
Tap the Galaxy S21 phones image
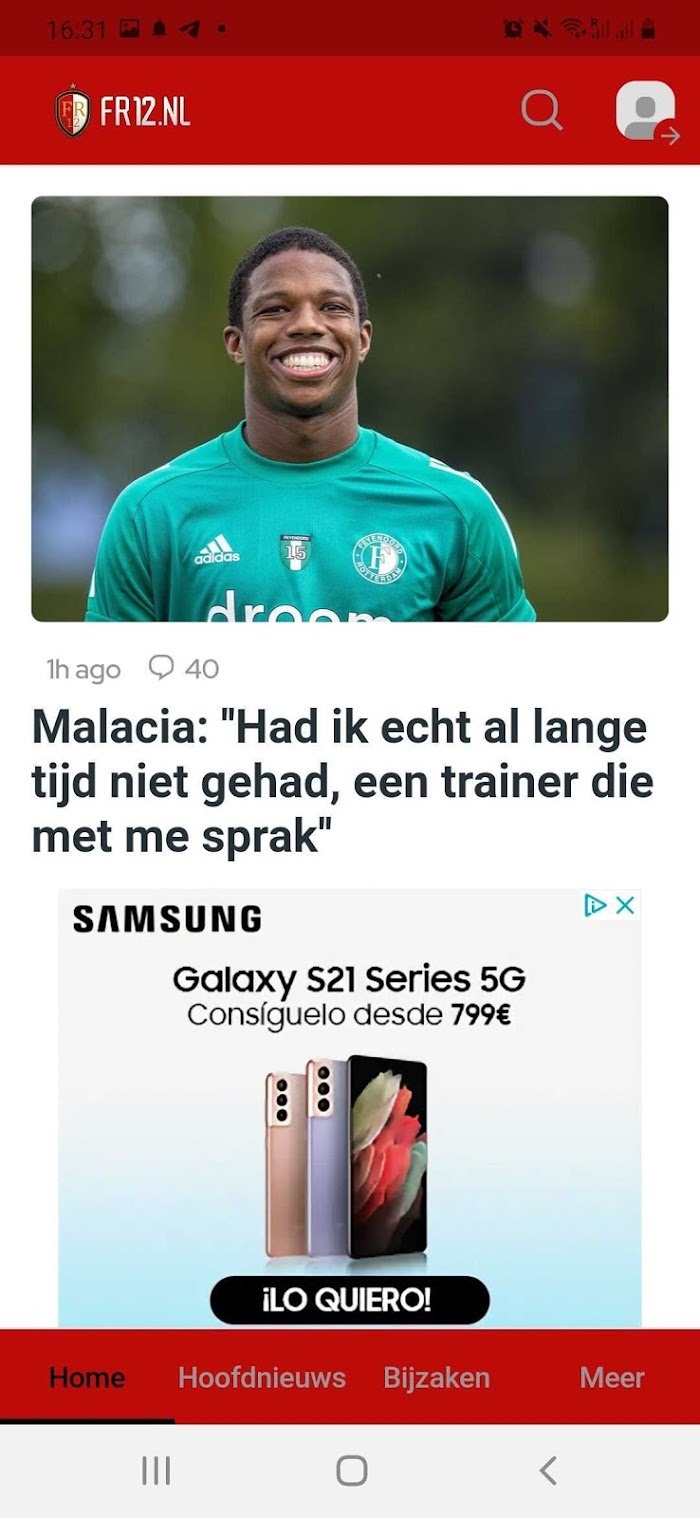[346, 1157]
